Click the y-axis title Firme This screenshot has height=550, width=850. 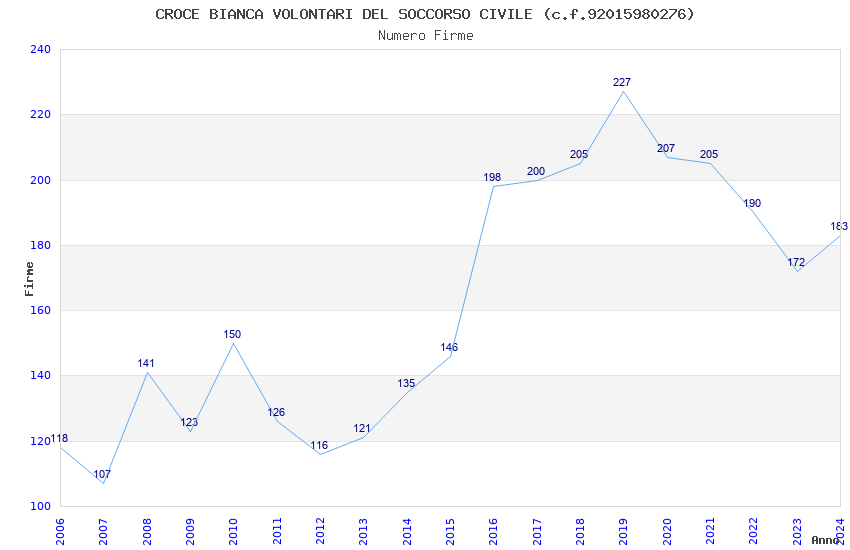[29, 279]
